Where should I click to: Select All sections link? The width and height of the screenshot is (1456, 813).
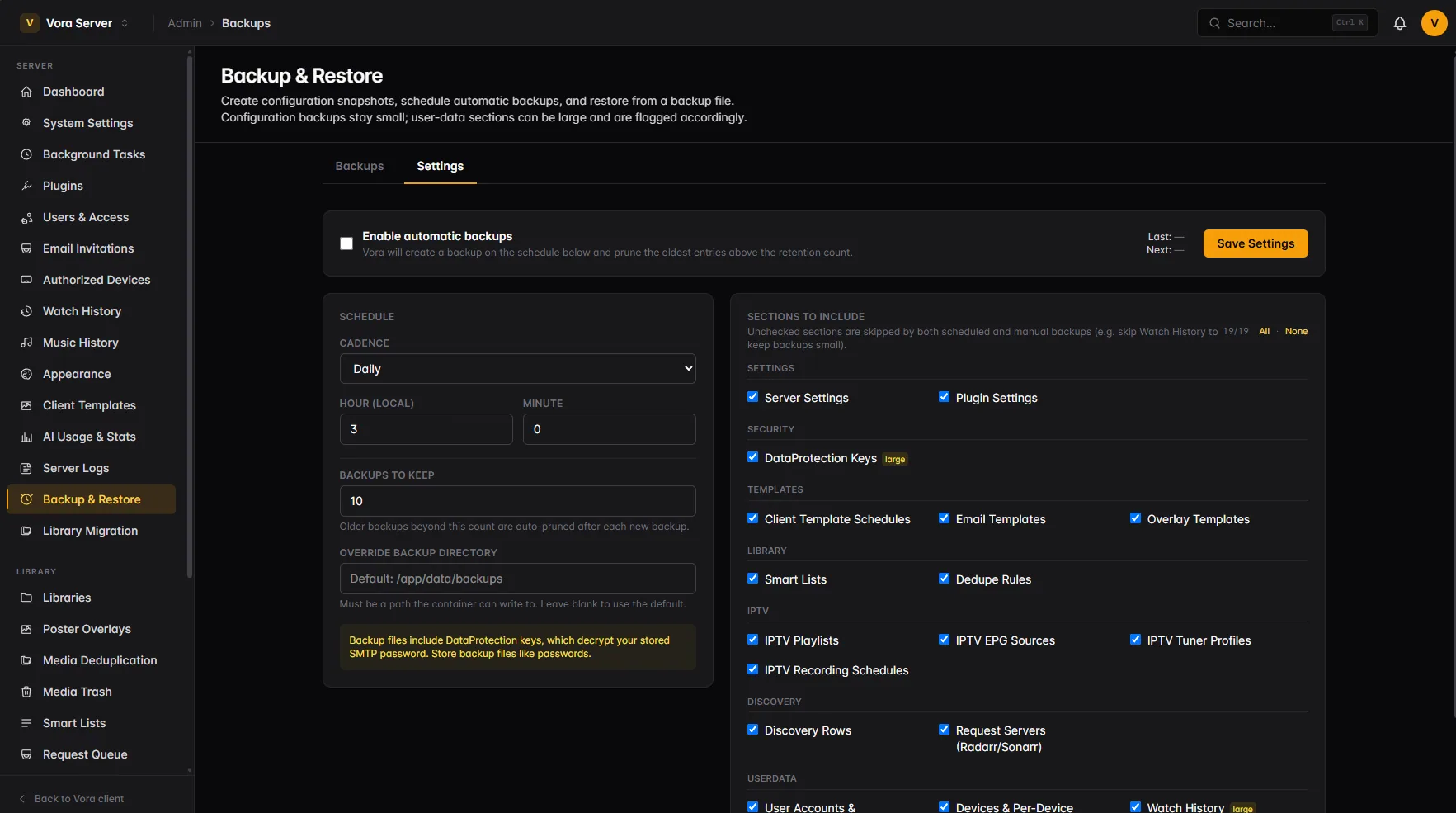point(1264,331)
